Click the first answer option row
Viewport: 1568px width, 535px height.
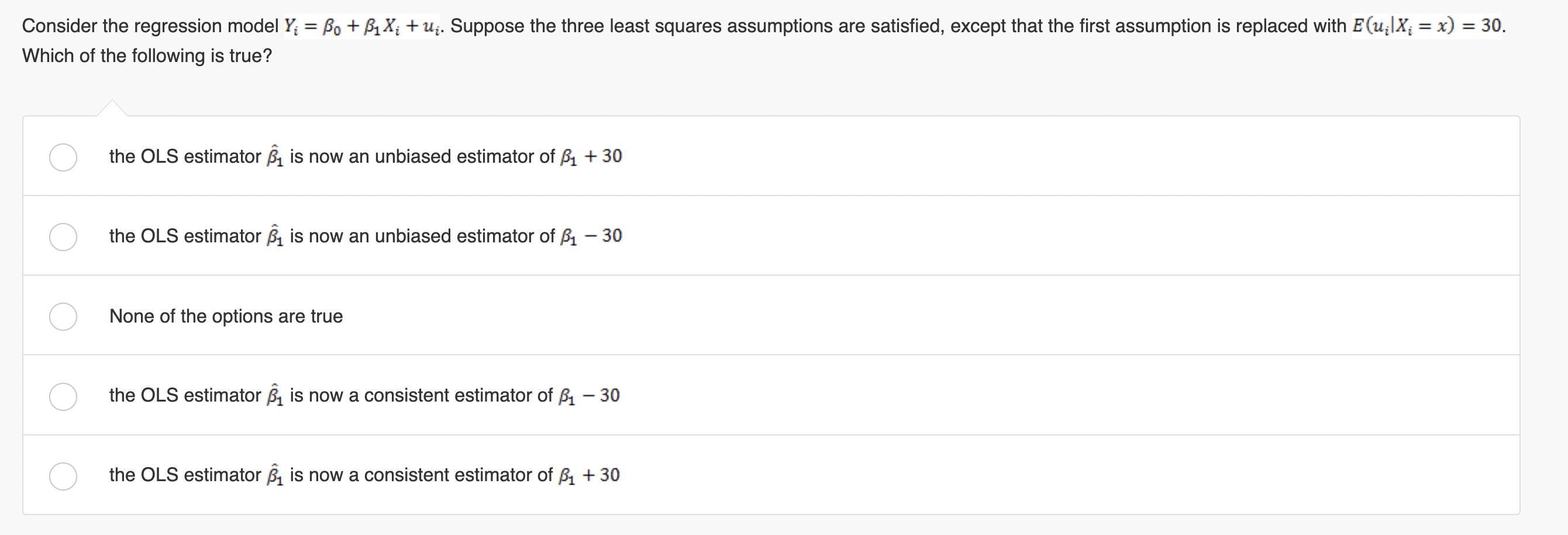(365, 157)
